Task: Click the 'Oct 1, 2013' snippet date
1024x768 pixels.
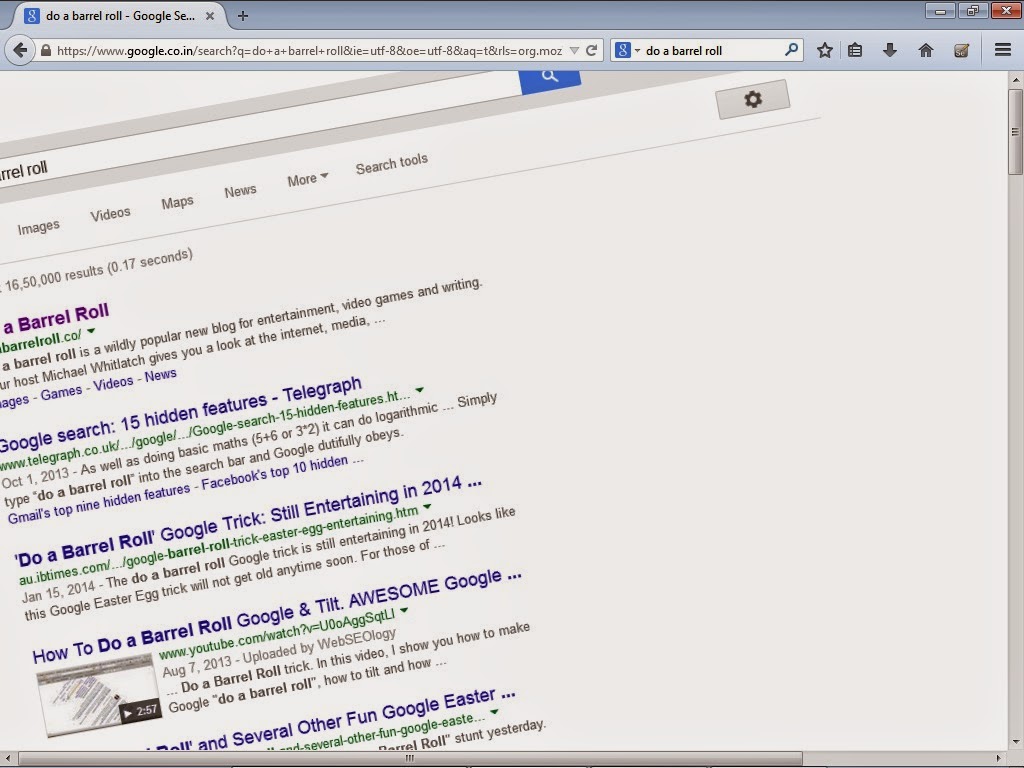Action: 35,479
